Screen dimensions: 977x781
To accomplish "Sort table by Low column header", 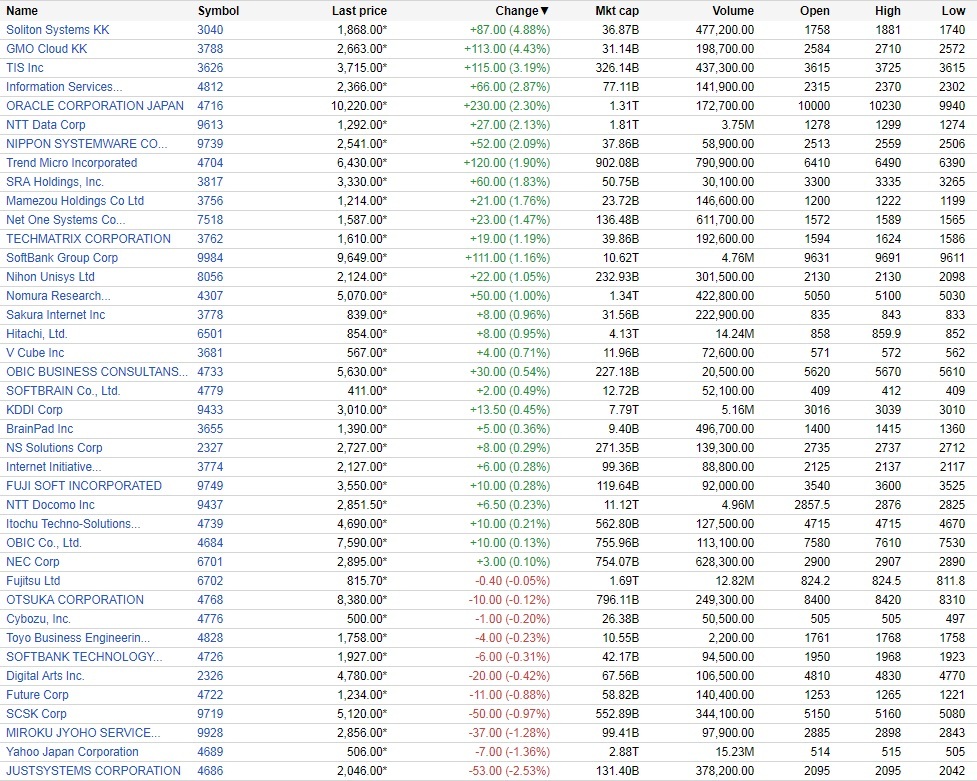I will point(953,11).
